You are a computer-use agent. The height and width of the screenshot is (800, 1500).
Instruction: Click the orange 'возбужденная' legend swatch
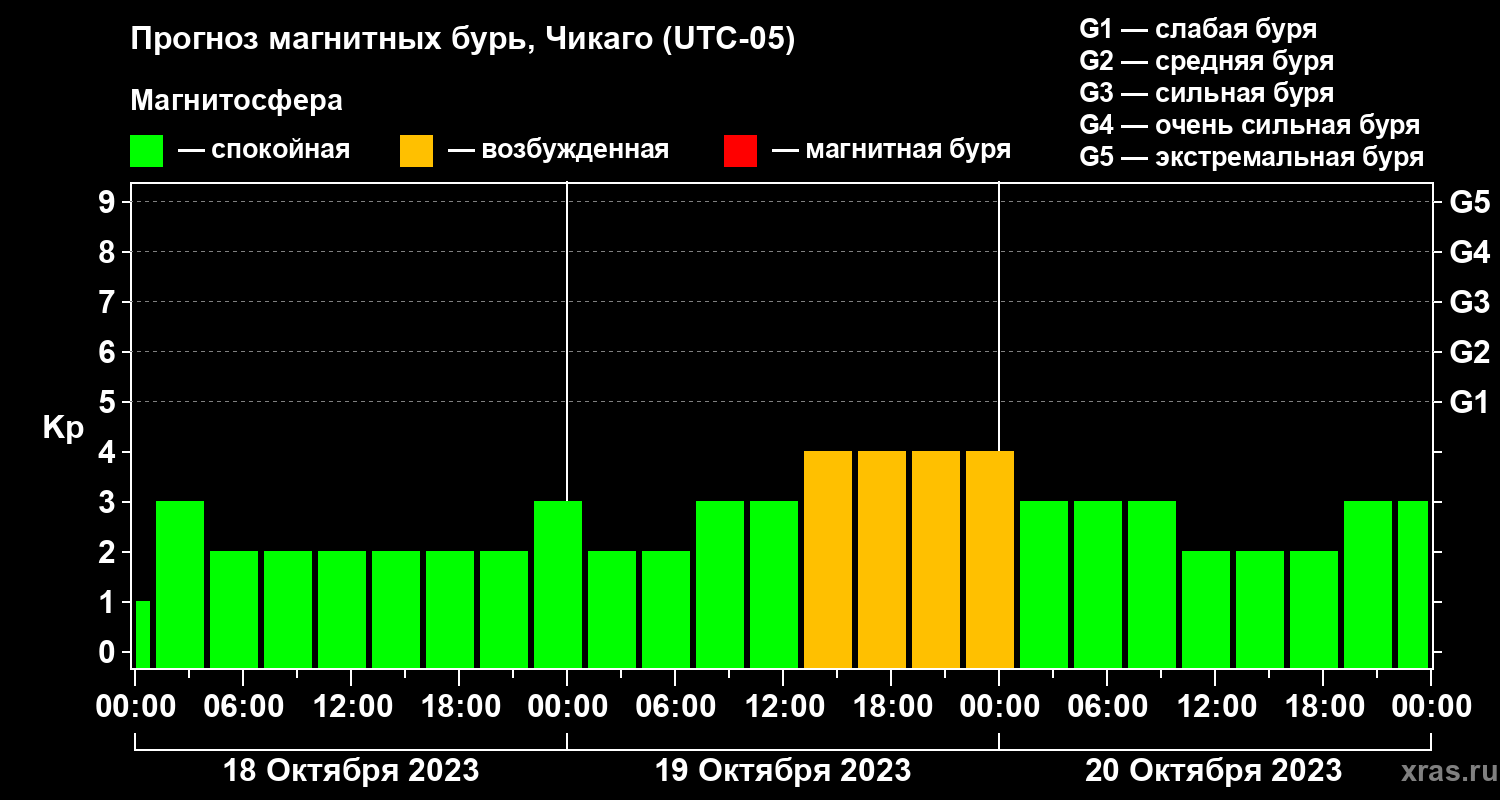tap(416, 151)
